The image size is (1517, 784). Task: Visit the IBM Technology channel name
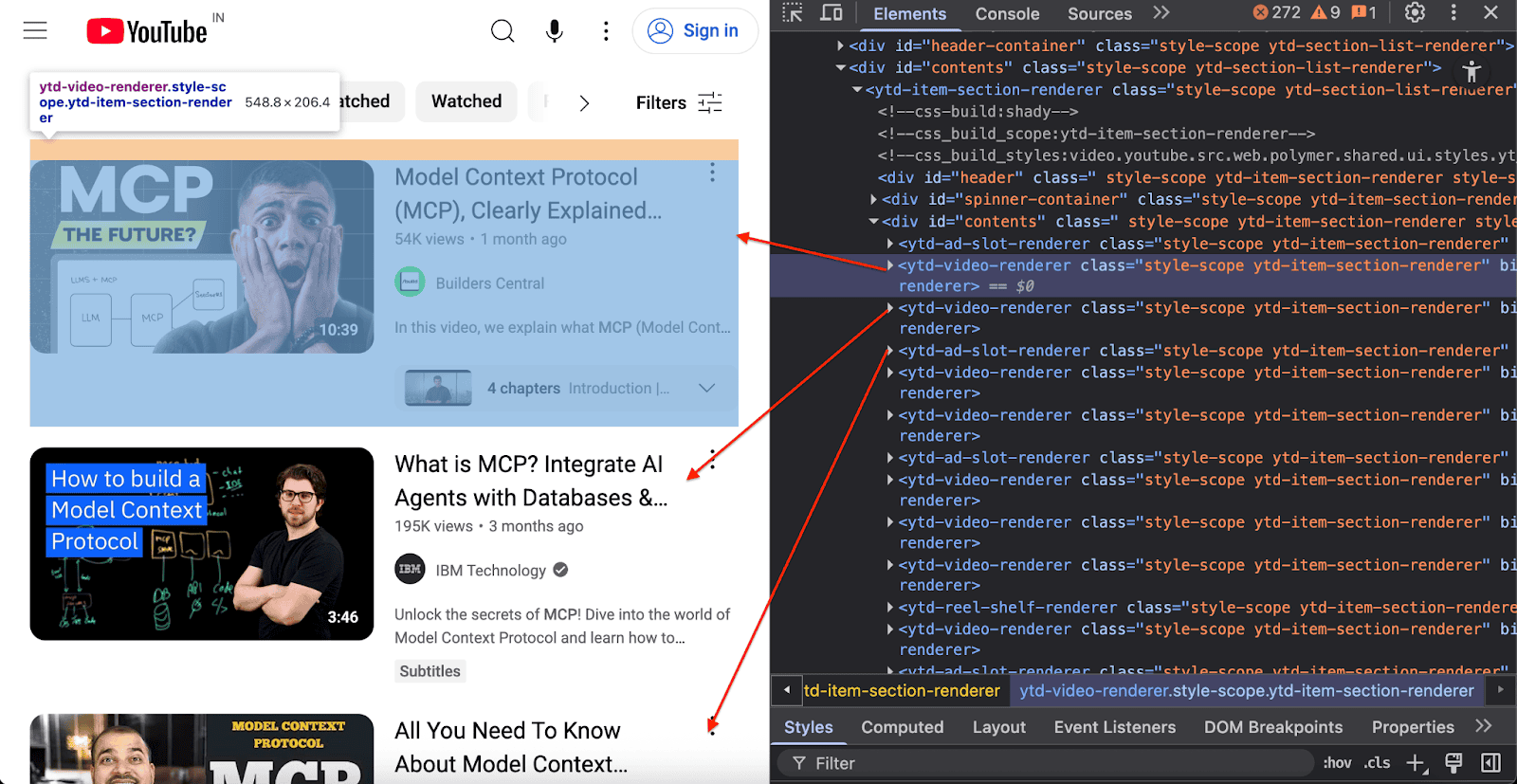click(490, 571)
